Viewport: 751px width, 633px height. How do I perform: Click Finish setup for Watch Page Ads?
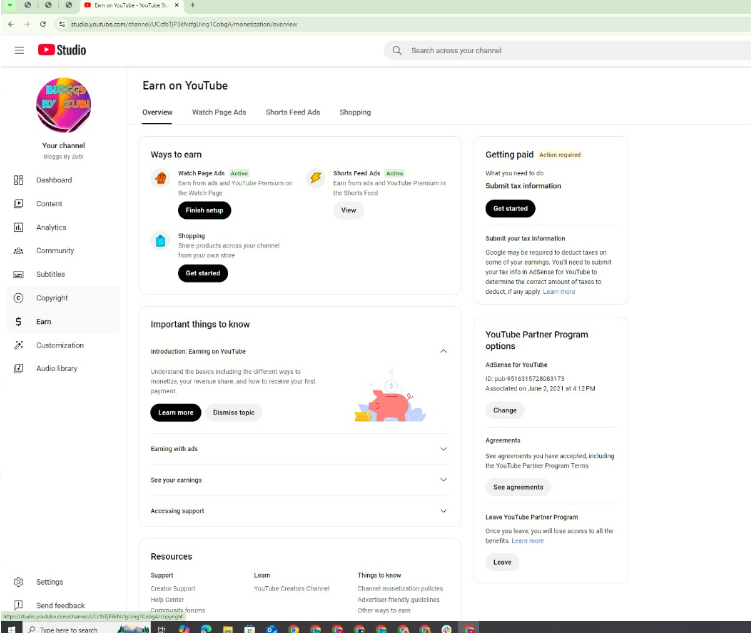[205, 210]
